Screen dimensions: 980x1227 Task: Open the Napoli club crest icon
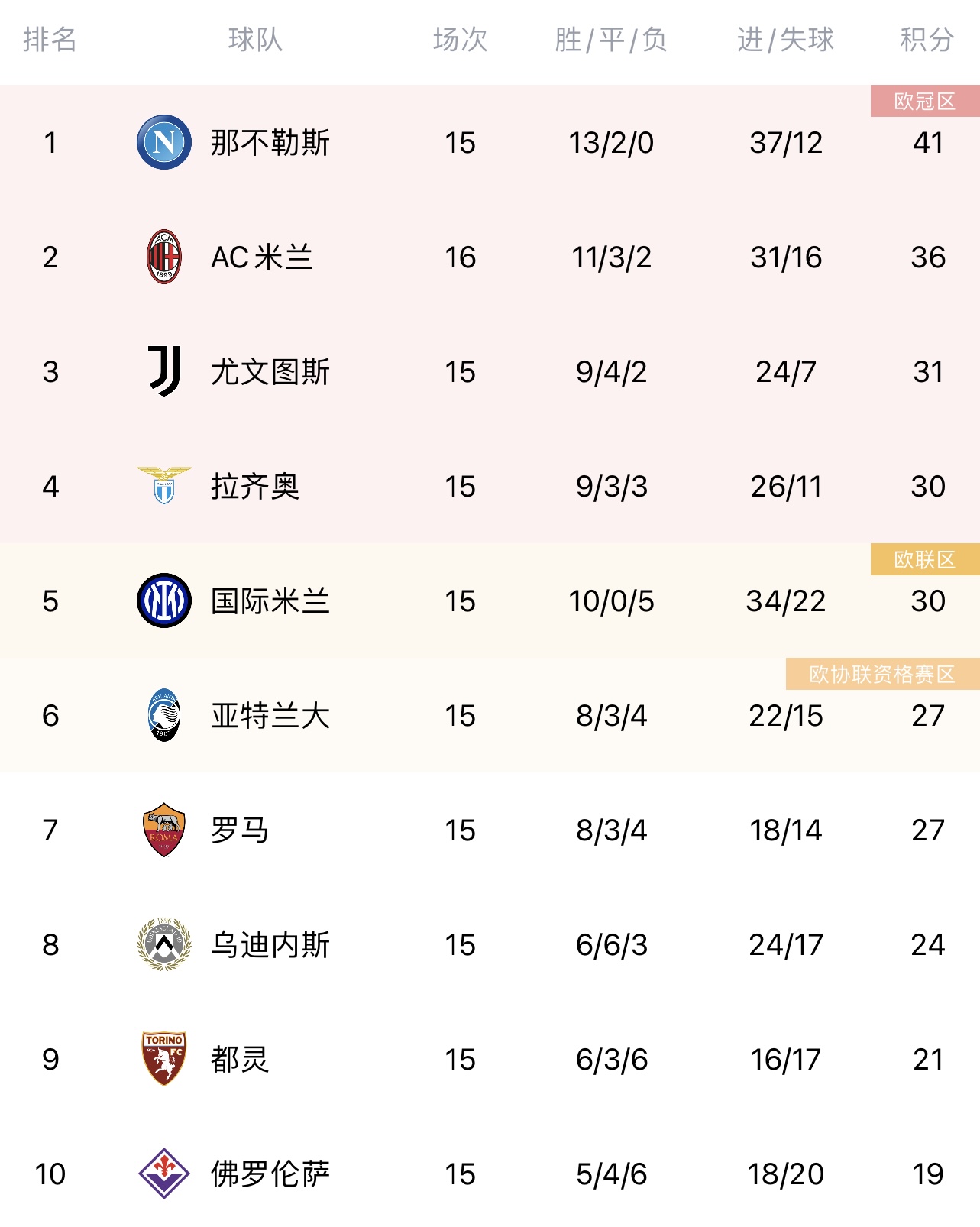(x=164, y=142)
